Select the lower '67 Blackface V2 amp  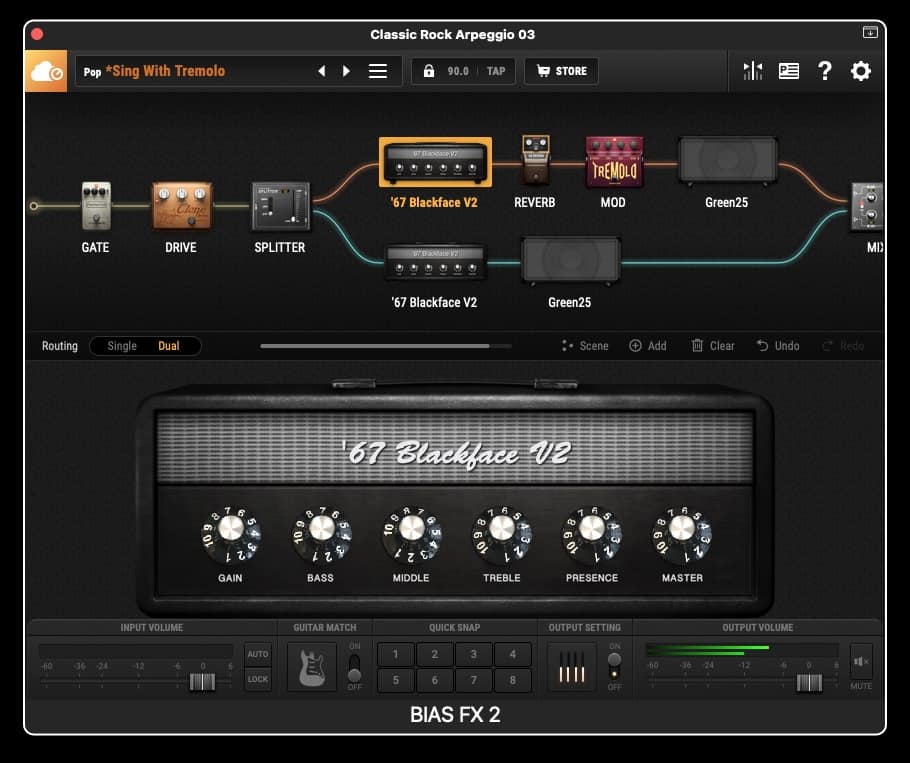(x=435, y=262)
